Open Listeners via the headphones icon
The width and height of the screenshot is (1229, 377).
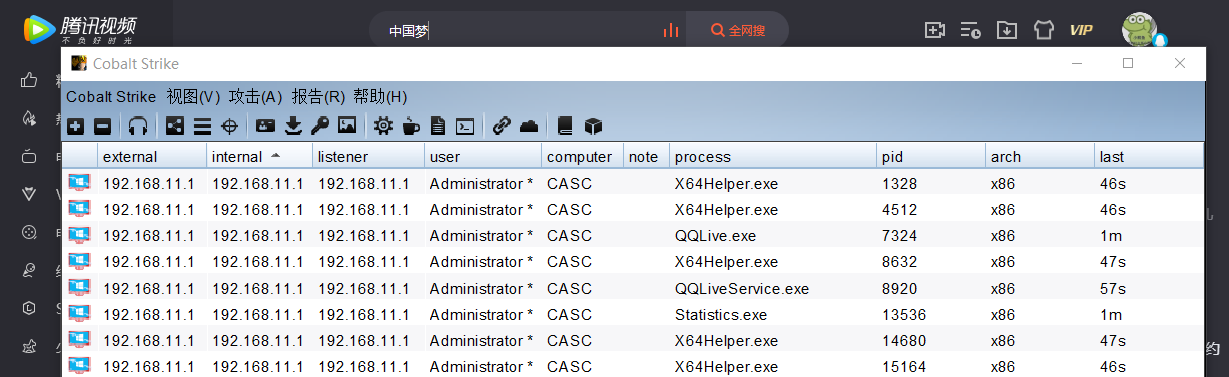(138, 126)
